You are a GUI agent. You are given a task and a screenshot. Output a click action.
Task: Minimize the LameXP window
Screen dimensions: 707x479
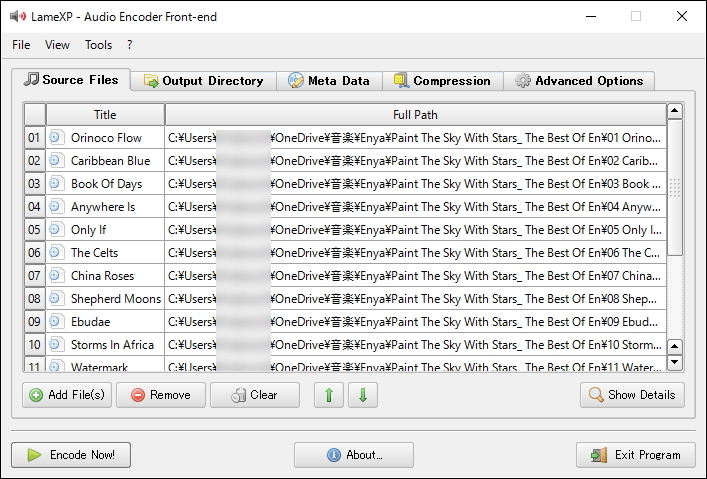pyautogui.click(x=591, y=16)
